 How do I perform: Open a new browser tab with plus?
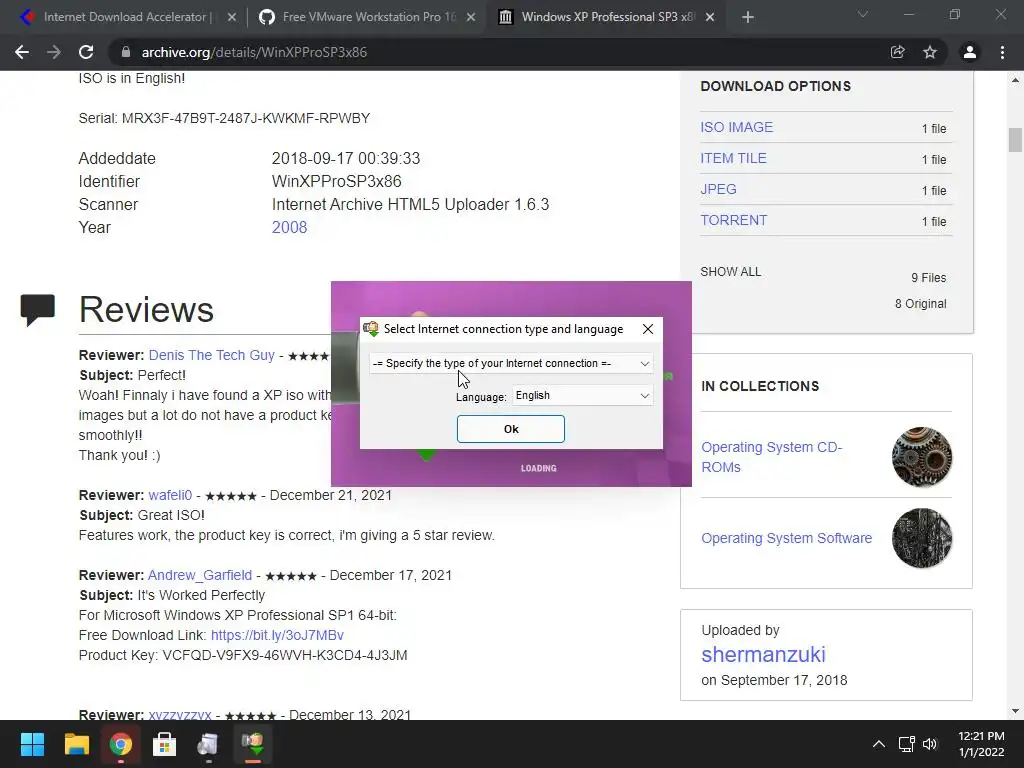tap(748, 17)
